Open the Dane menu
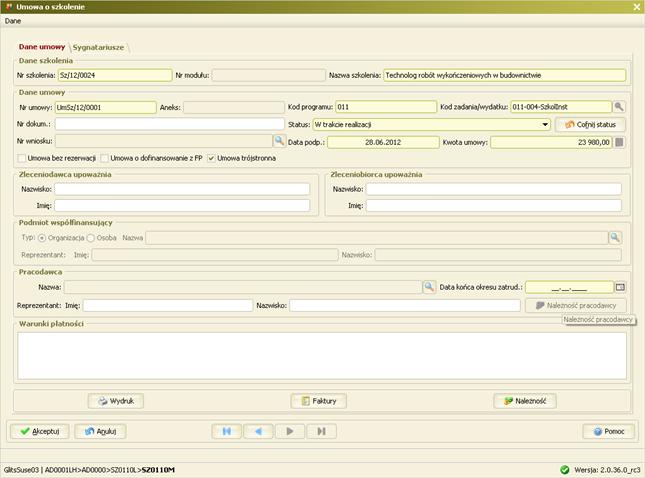The width and height of the screenshot is (645, 478). pos(13,21)
